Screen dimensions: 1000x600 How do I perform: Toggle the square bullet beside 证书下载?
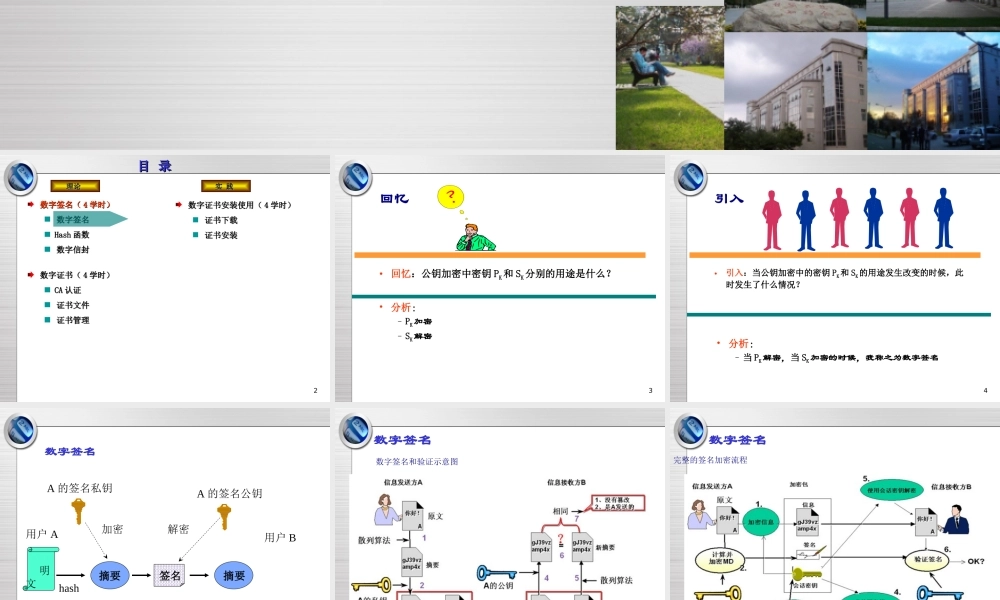click(x=195, y=220)
